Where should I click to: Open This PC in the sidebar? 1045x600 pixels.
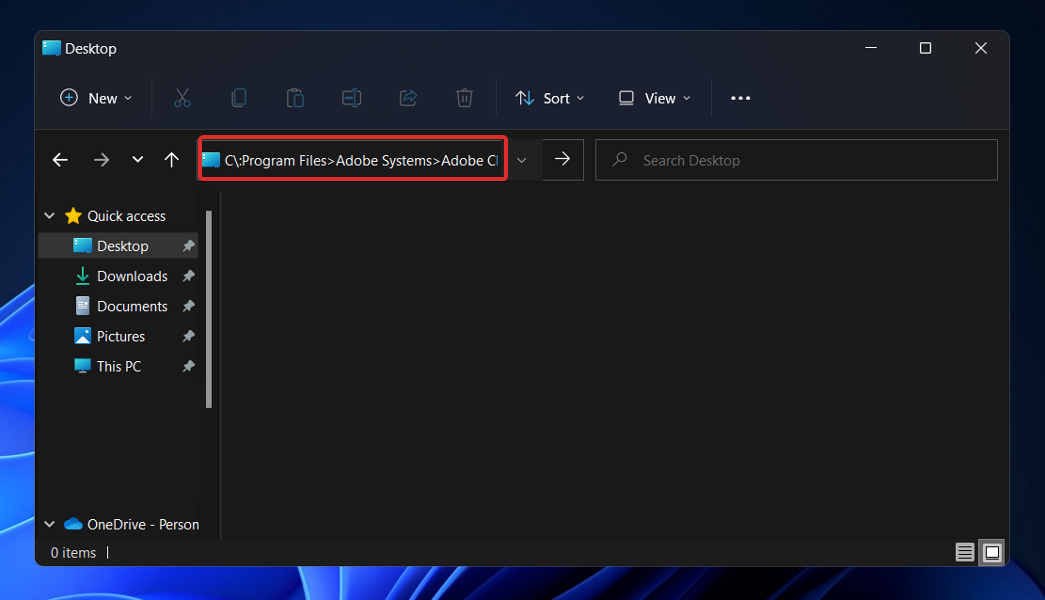(x=119, y=366)
